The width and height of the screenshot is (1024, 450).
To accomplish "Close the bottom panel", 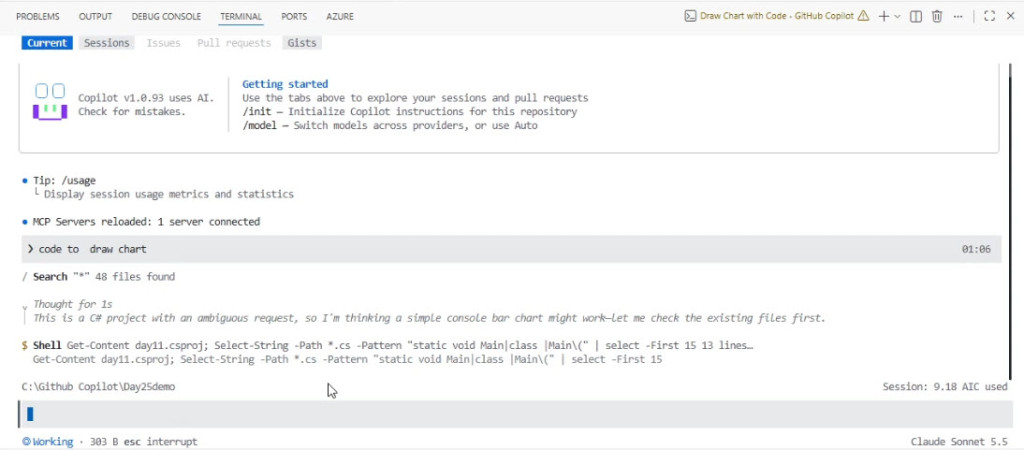I will [x=1010, y=16].
